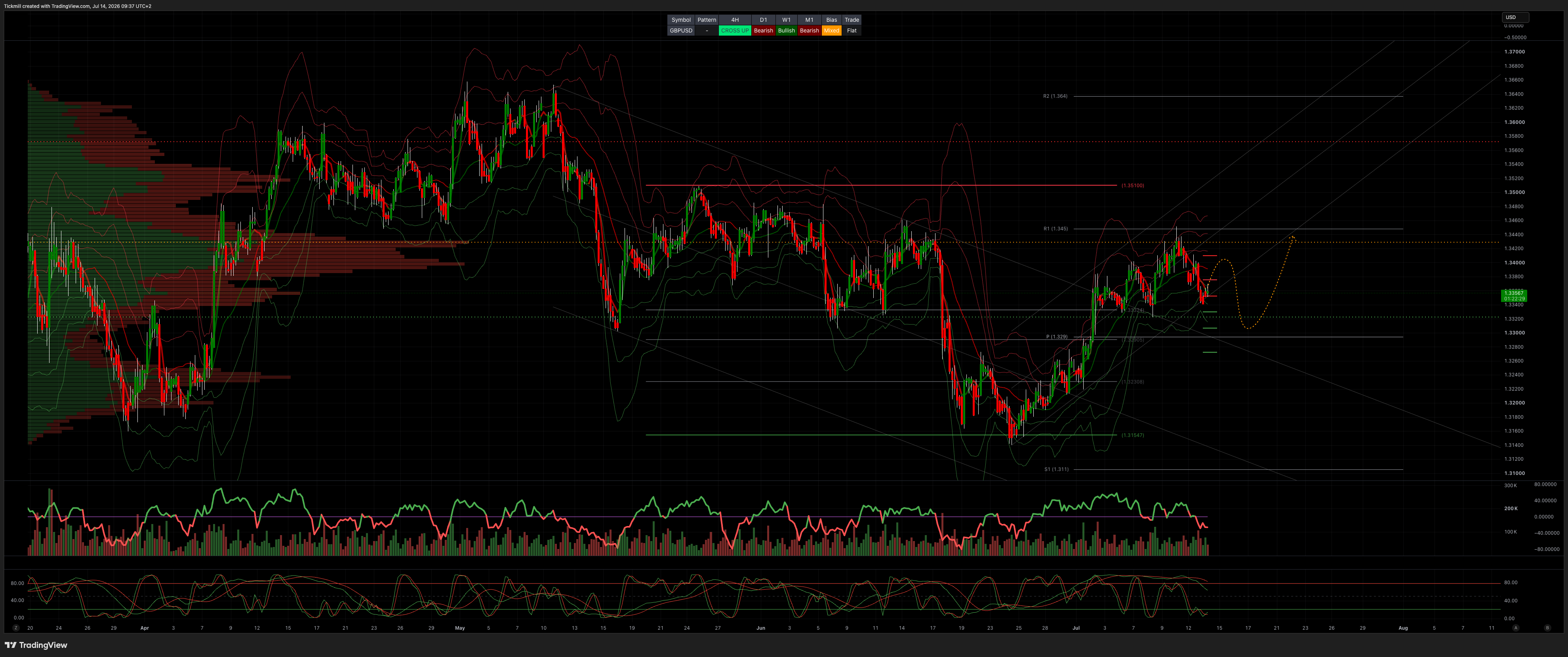This screenshot has height=657, width=1568.
Task: Select the D1 column header
Action: coord(763,20)
